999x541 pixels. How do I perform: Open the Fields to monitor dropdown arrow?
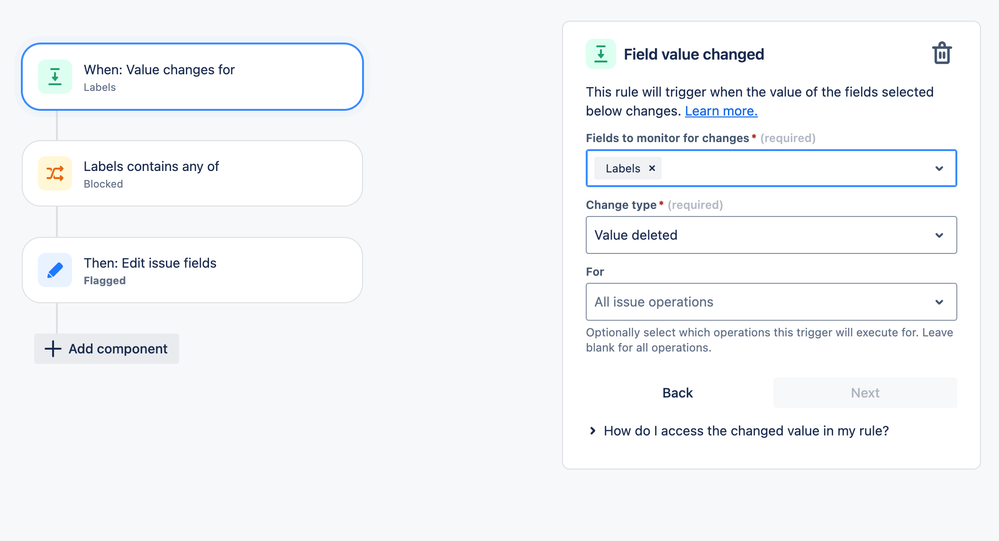939,168
